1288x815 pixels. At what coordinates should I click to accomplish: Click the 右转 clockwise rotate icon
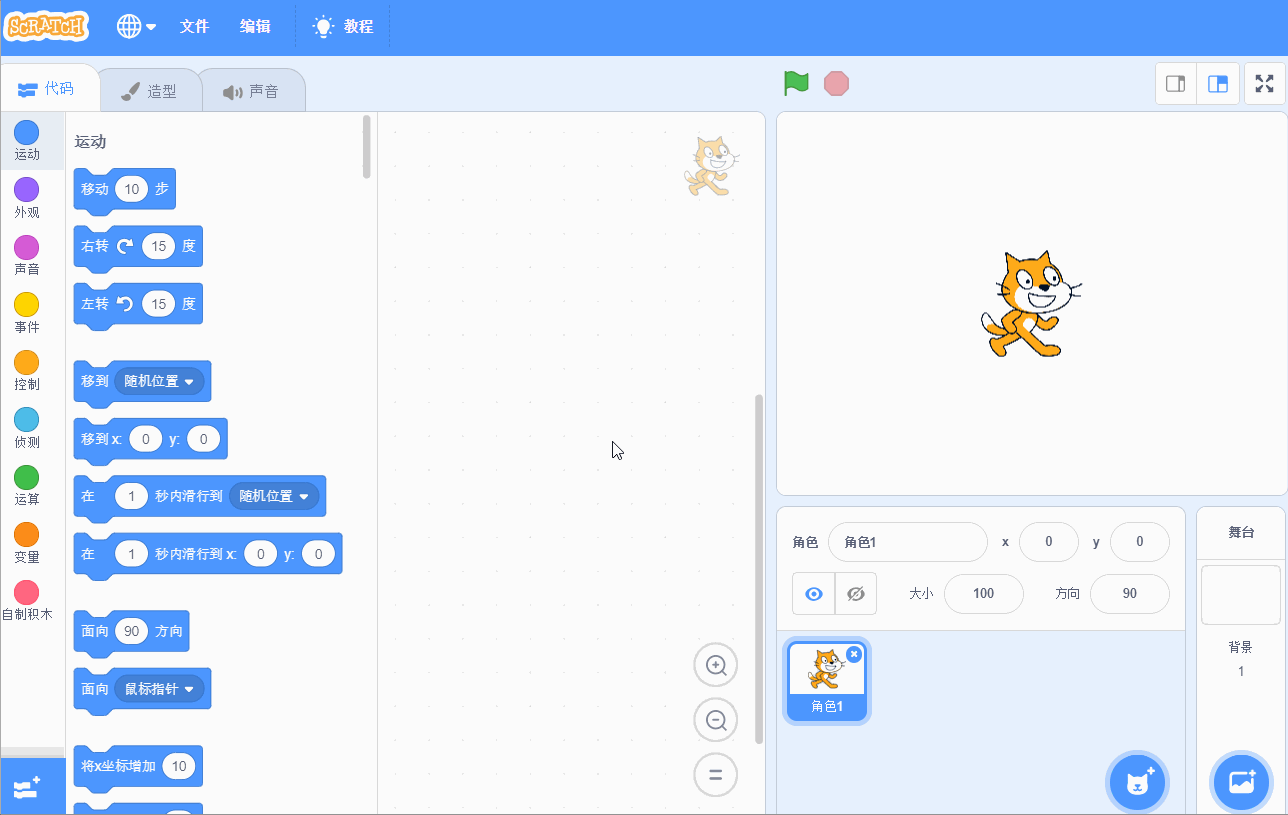coord(125,246)
